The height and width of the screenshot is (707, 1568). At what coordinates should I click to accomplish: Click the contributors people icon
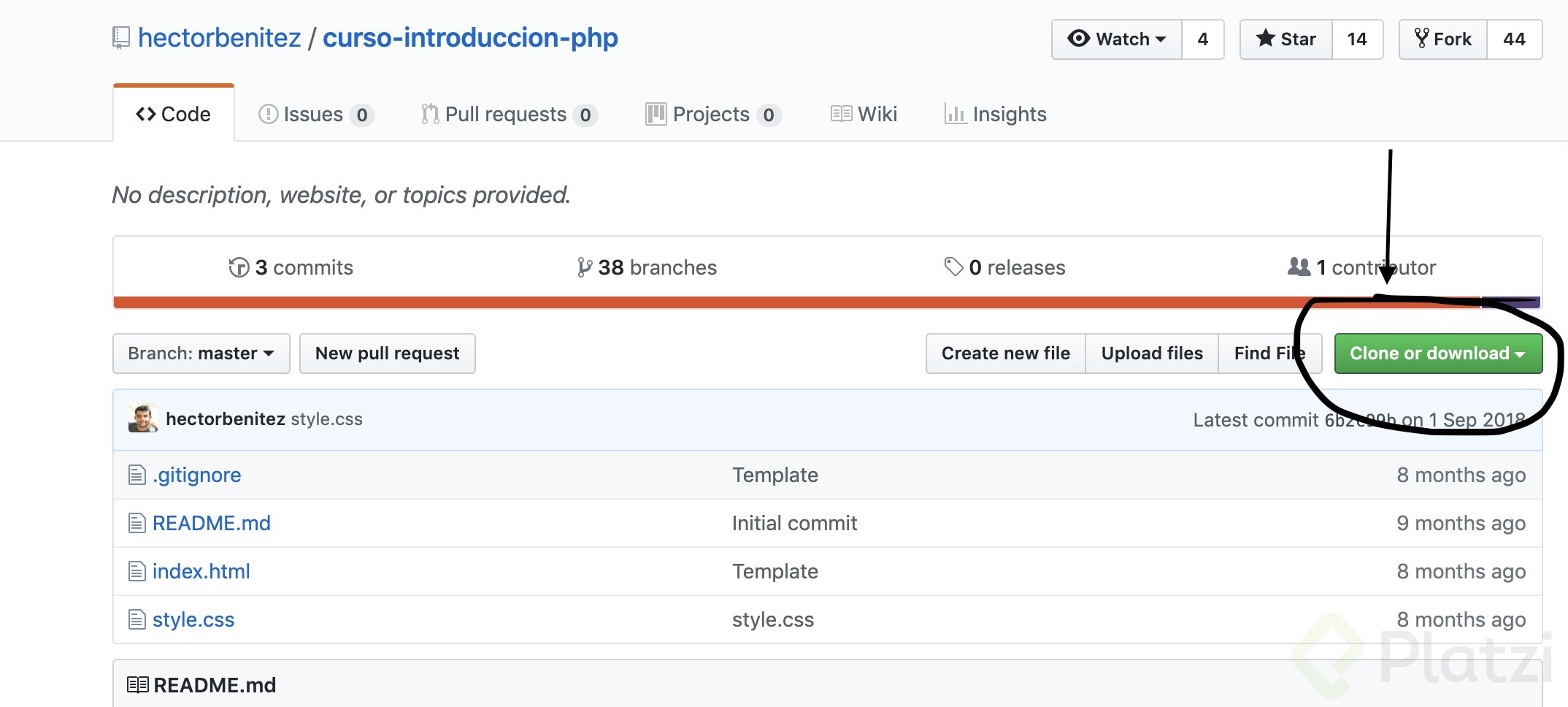coord(1299,267)
